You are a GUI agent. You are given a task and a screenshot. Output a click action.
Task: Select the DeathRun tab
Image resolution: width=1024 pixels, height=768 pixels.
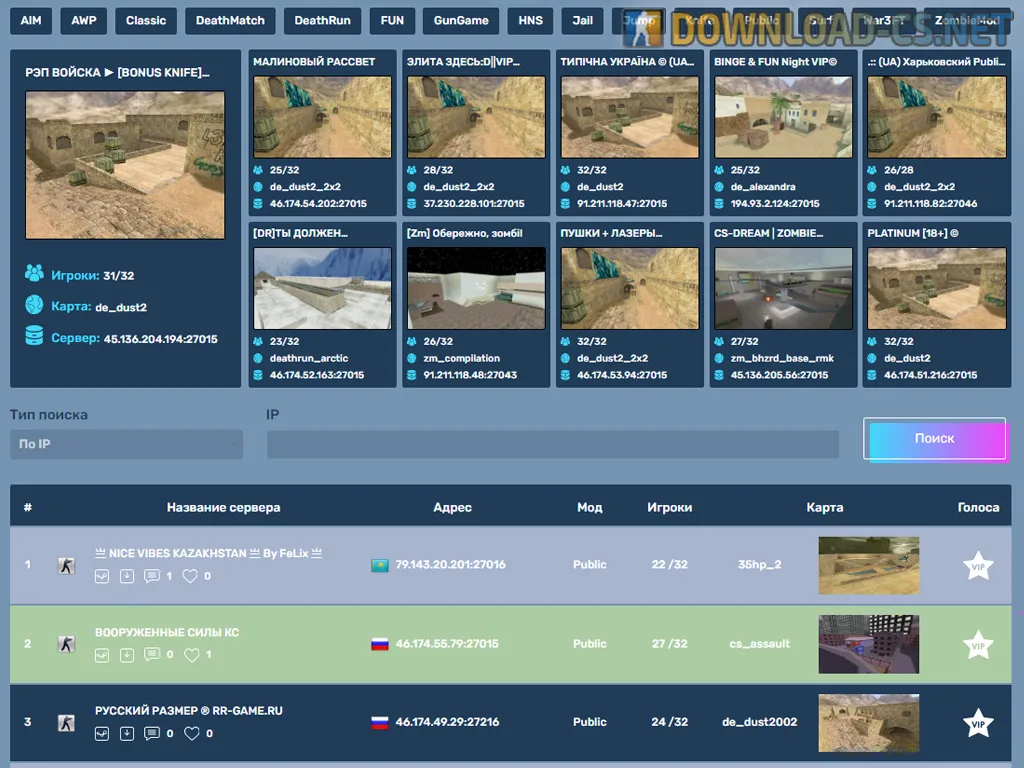pyautogui.click(x=322, y=21)
